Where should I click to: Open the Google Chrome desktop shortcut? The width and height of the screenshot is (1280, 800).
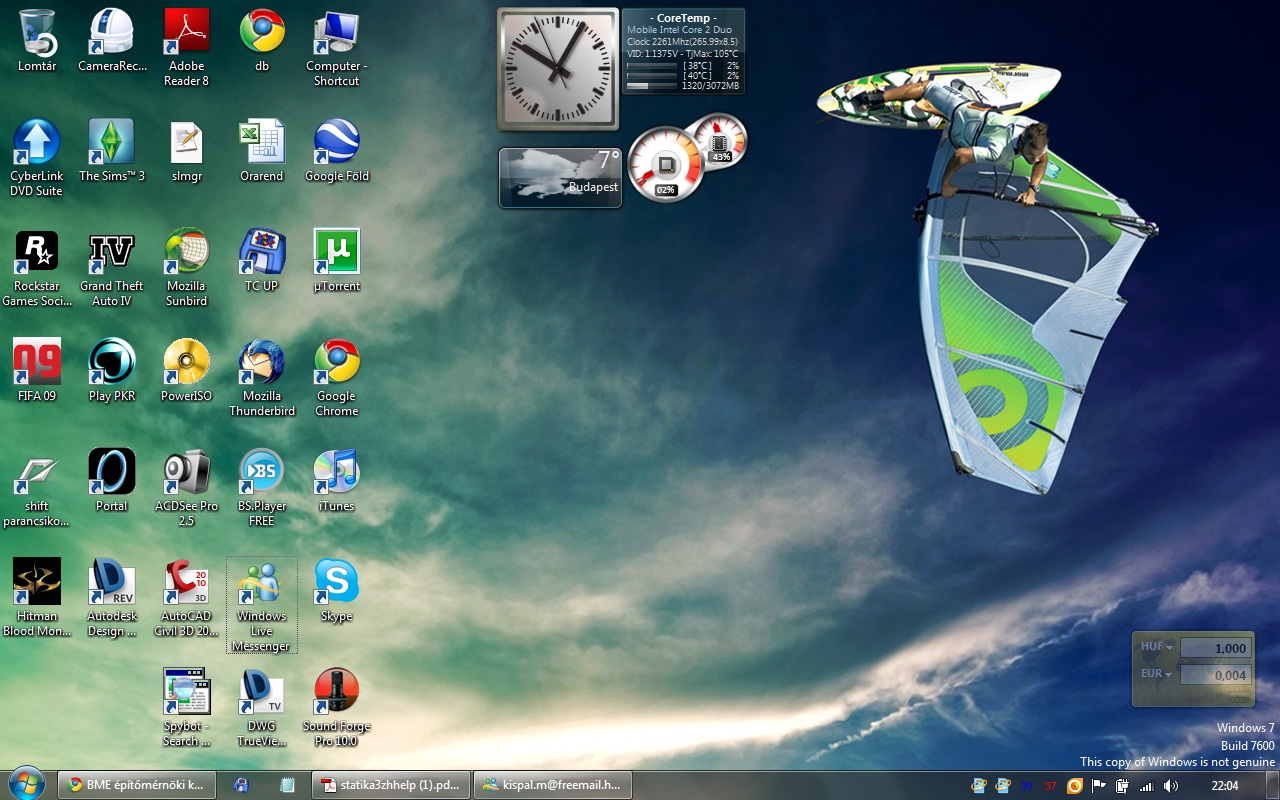[x=337, y=377]
